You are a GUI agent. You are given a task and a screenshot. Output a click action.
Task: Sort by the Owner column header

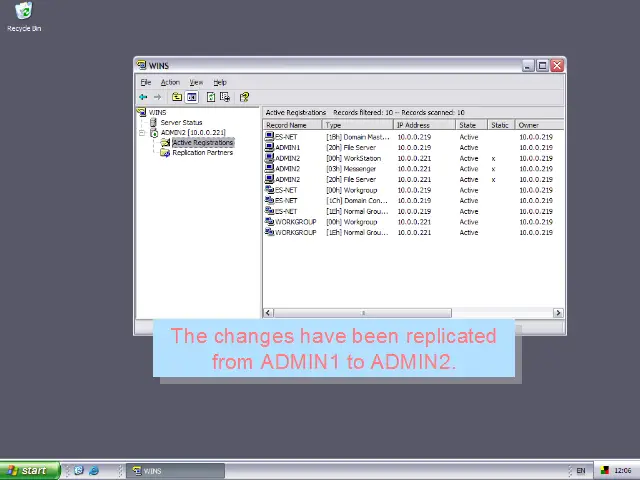539,125
